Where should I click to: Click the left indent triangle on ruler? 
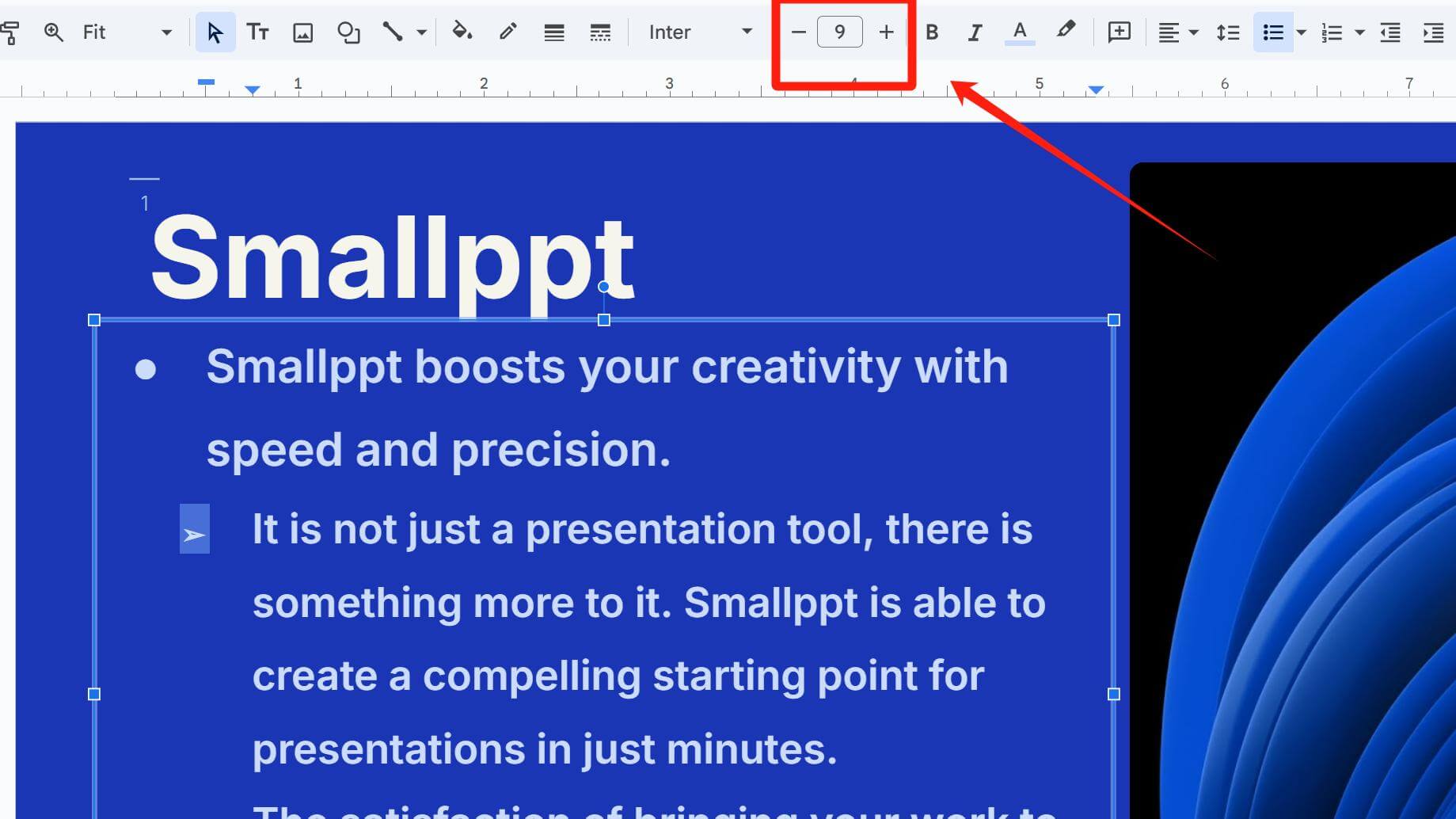point(252,90)
